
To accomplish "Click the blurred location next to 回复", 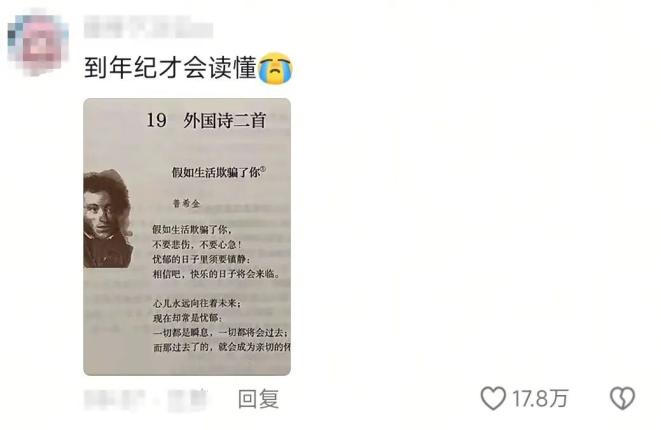I will [188, 399].
